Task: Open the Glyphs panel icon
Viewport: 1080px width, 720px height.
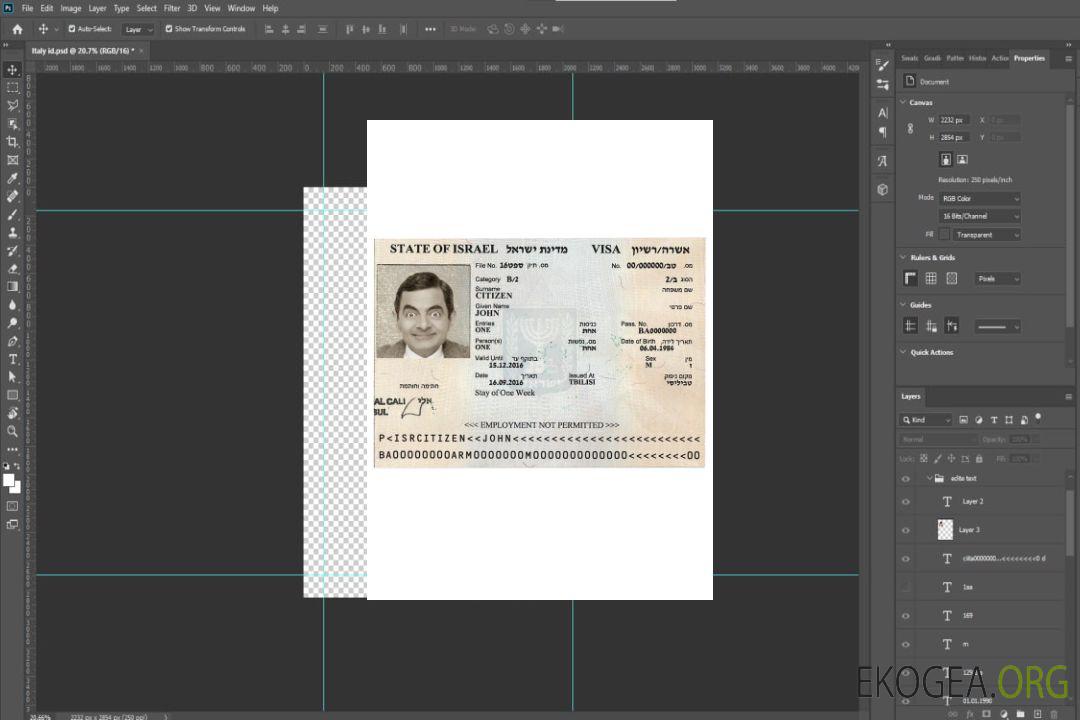Action: click(x=883, y=161)
